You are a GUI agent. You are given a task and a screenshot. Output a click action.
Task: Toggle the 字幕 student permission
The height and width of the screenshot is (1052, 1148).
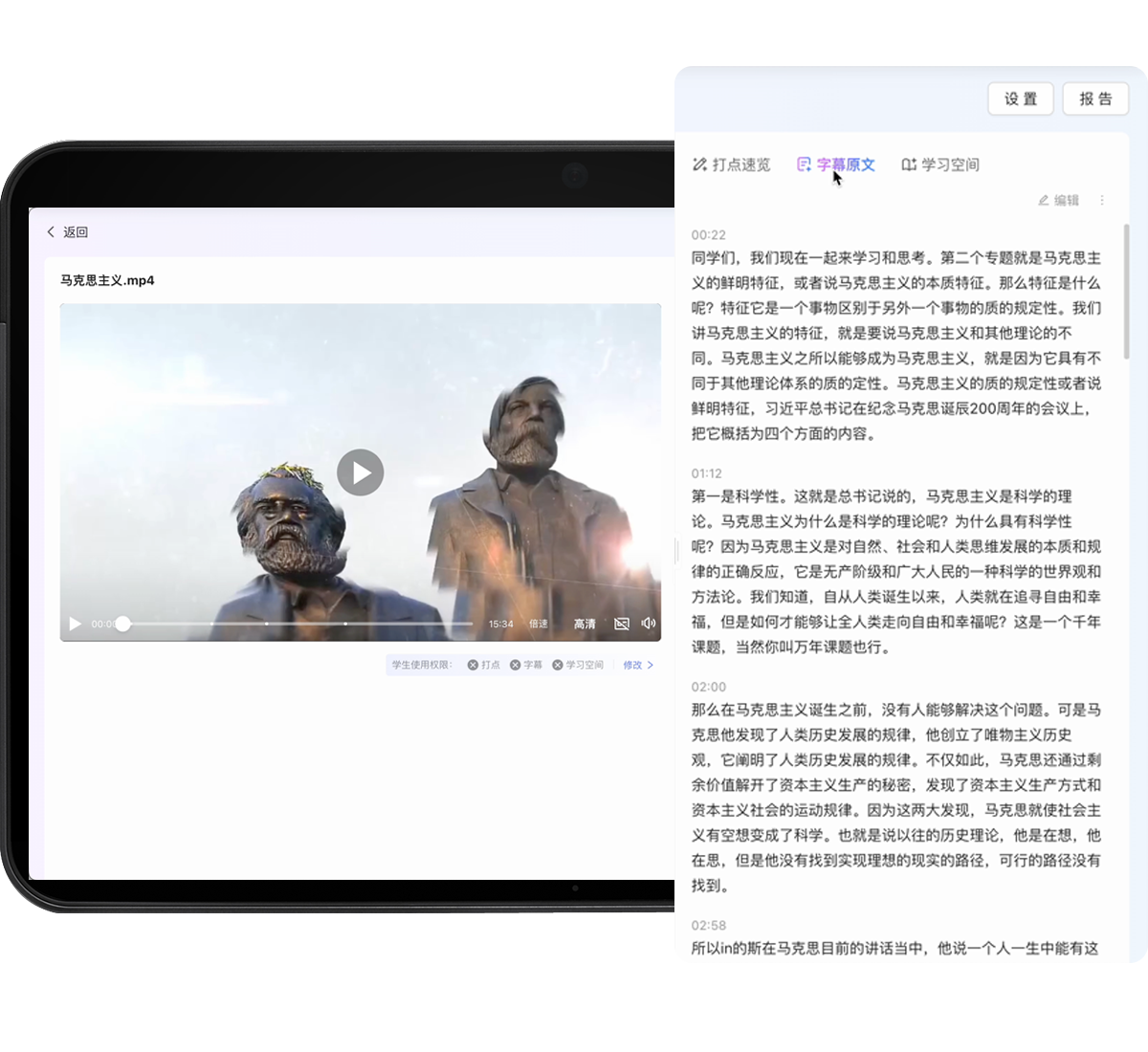[526, 665]
